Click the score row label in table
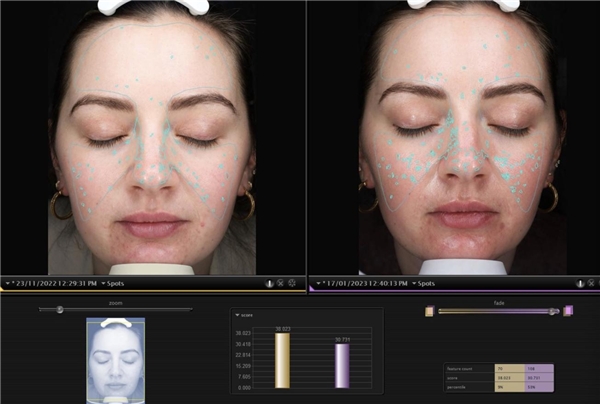The image size is (600, 404). click(x=452, y=378)
